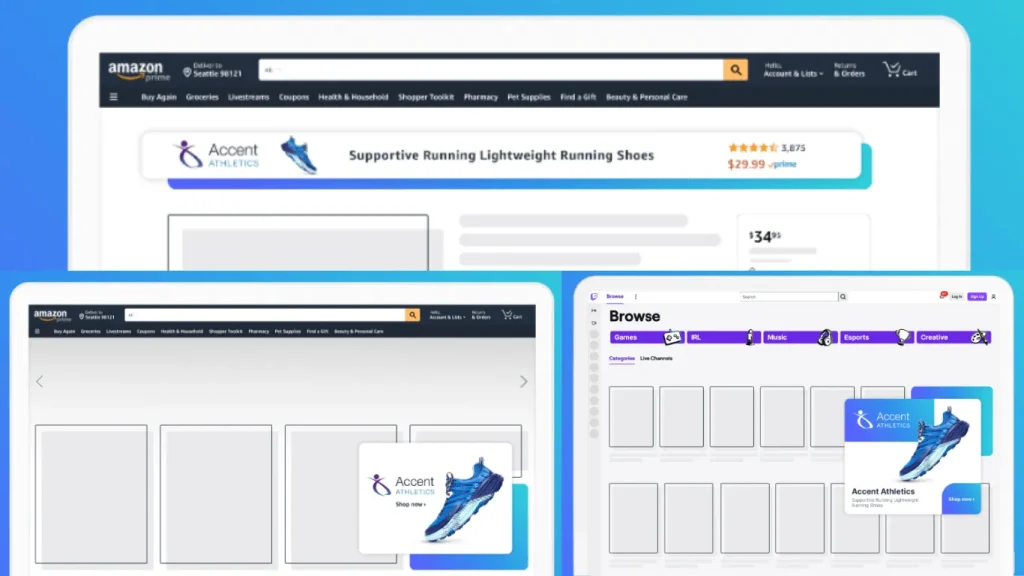The width and height of the screenshot is (1024, 576).
Task: Click the collapse sidebar arrow in the Twitch window
Action: point(594,311)
